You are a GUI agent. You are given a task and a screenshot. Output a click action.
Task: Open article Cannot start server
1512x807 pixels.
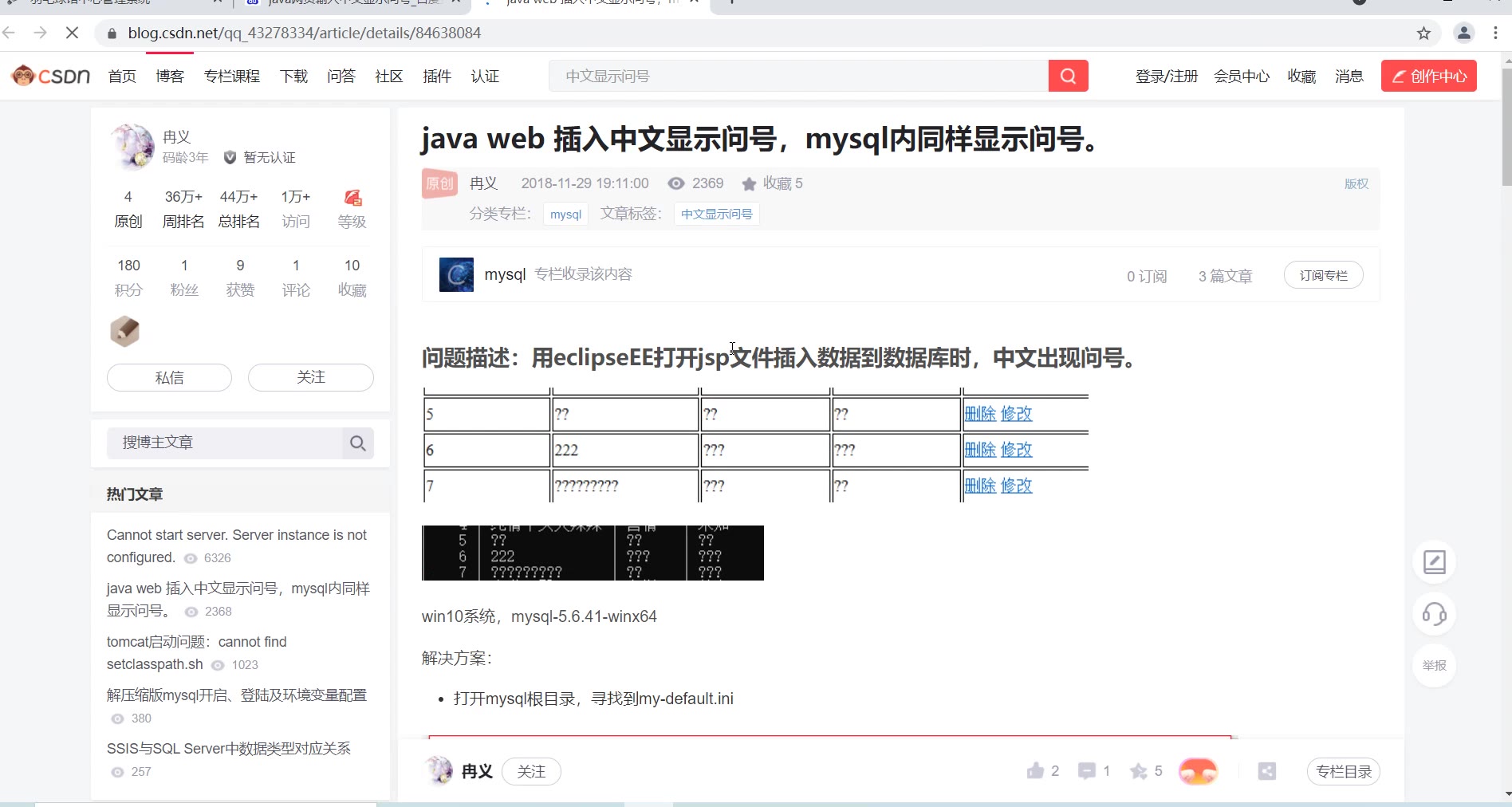click(x=237, y=546)
